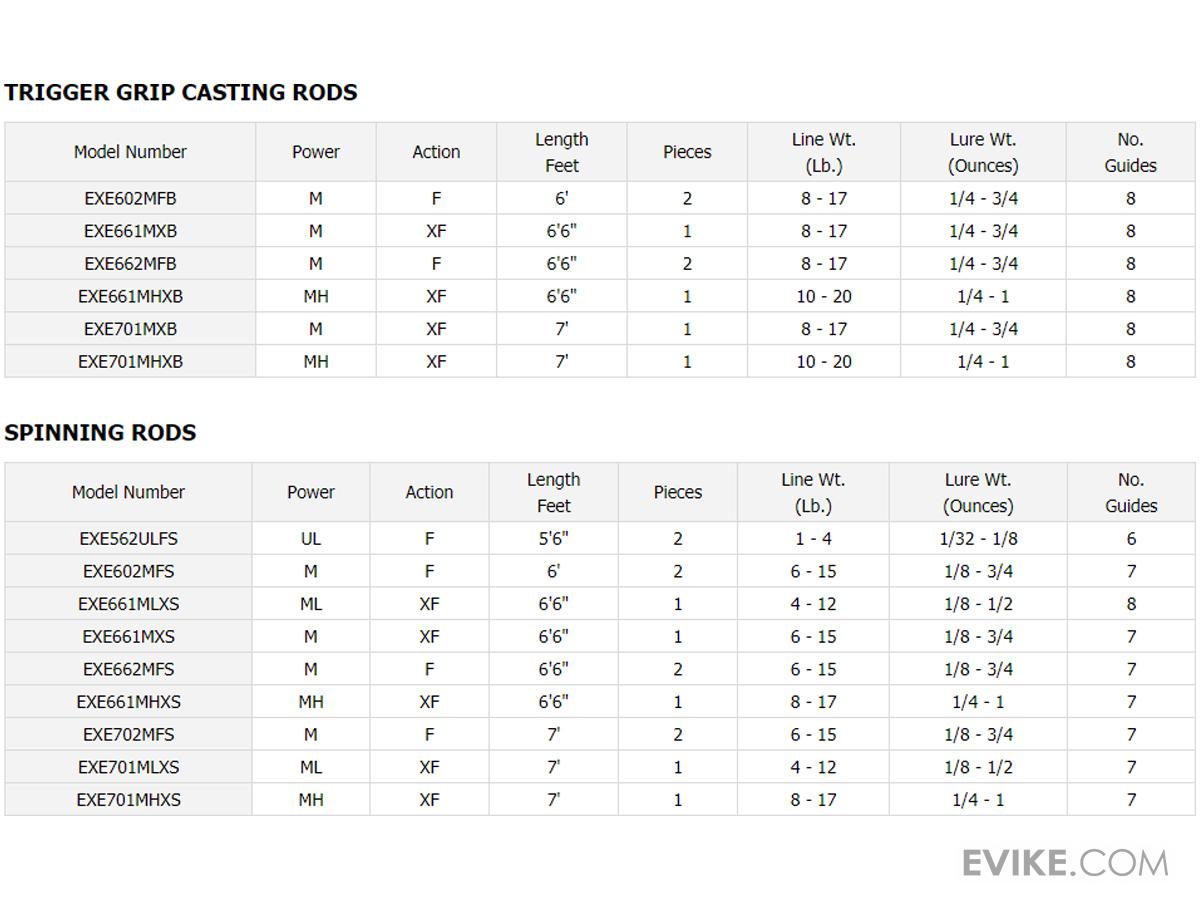Select the 1 - 4 line weight cell

pyautogui.click(x=813, y=538)
